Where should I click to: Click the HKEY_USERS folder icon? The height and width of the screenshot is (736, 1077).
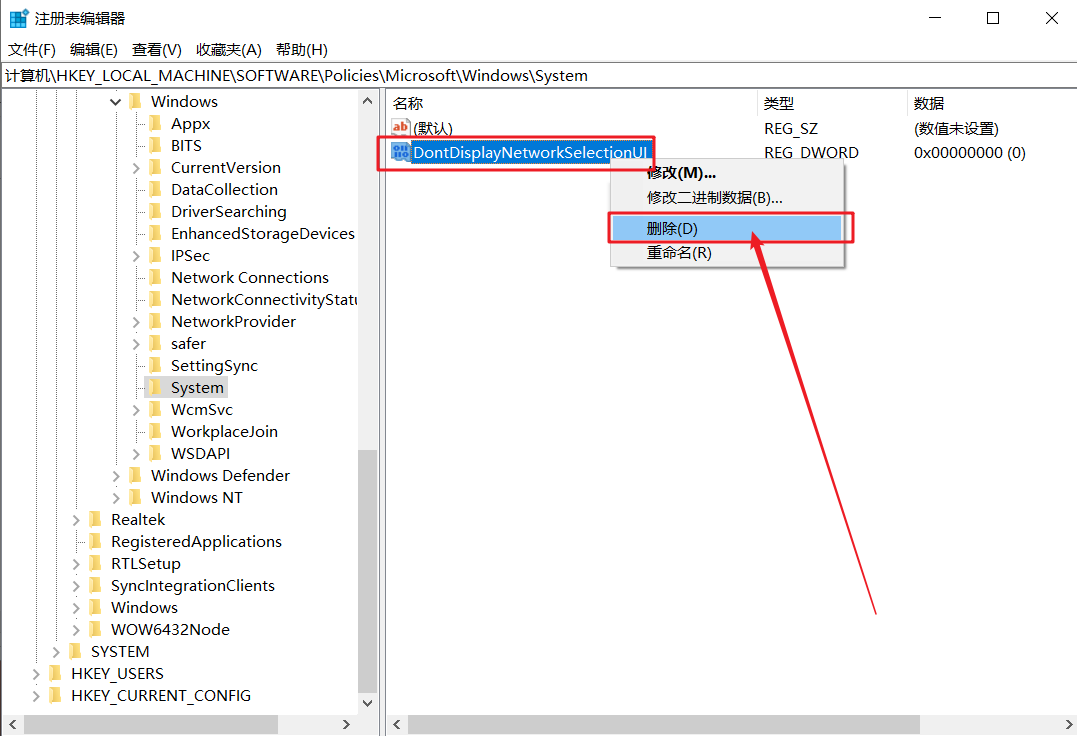pyautogui.click(x=55, y=674)
